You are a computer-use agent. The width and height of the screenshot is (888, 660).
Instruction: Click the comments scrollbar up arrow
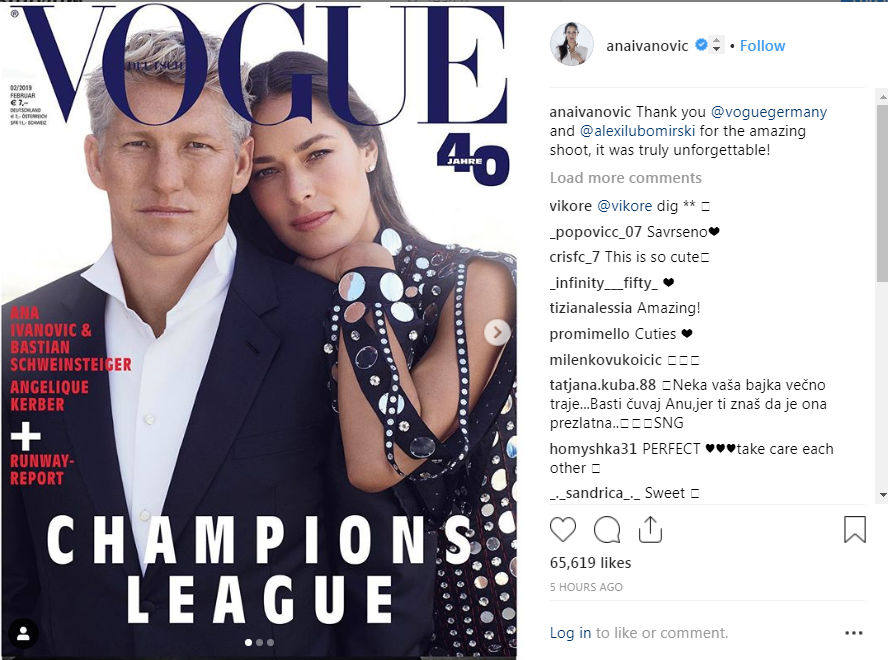coord(883,98)
